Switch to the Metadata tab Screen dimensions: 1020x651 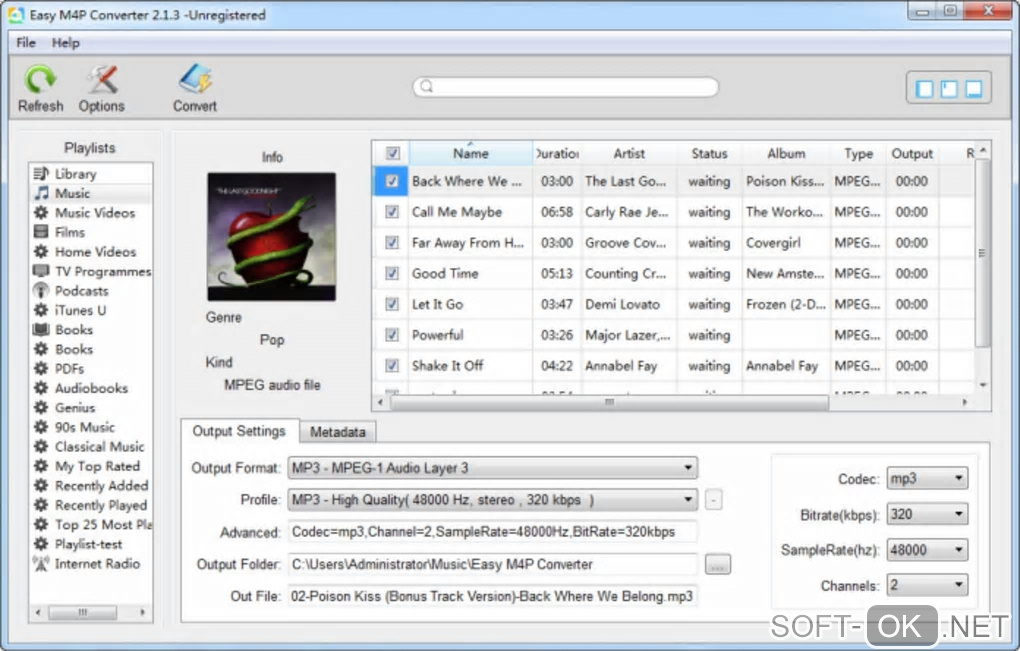coord(338,432)
